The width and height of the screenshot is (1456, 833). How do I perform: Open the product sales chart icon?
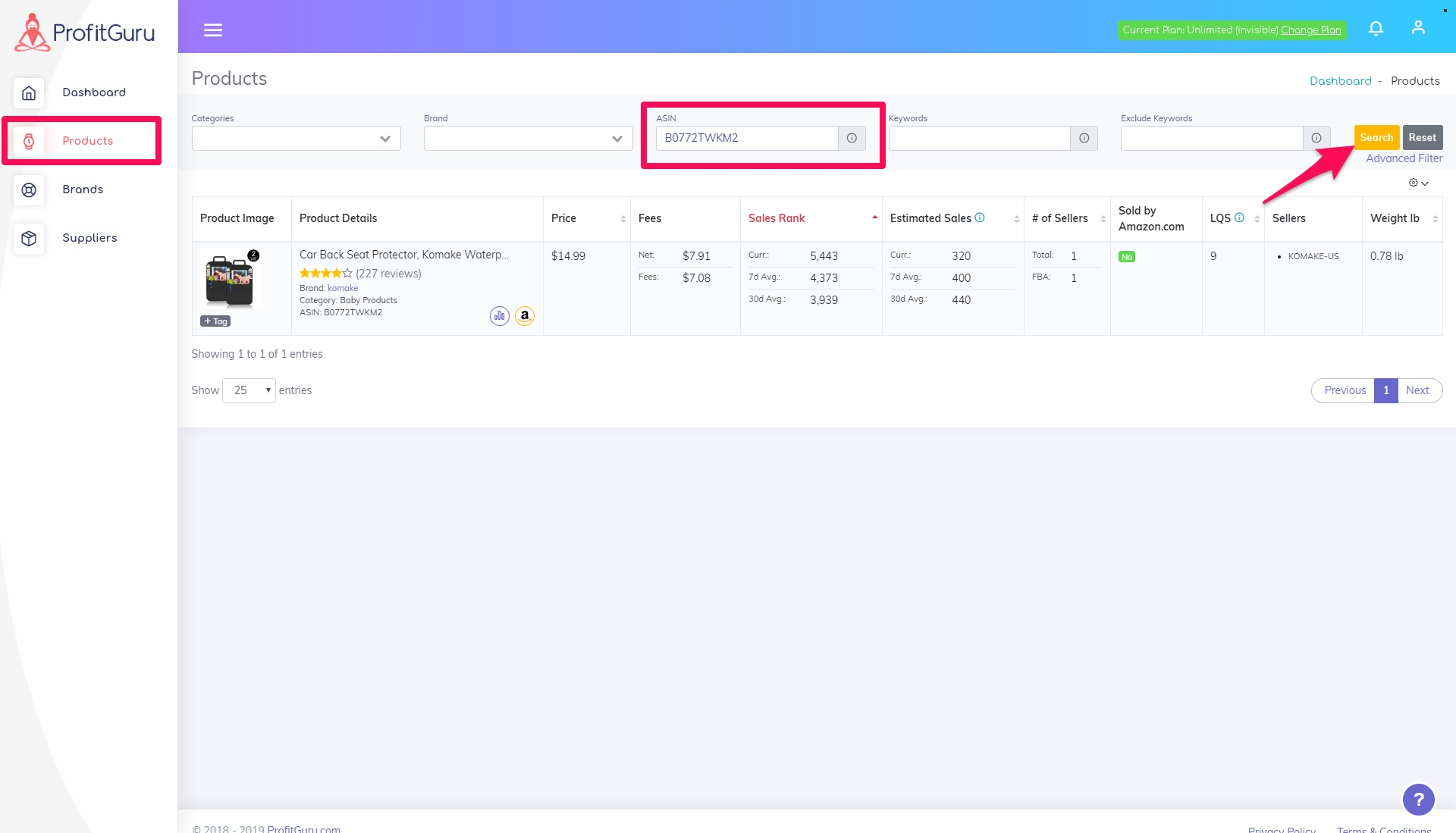click(499, 316)
